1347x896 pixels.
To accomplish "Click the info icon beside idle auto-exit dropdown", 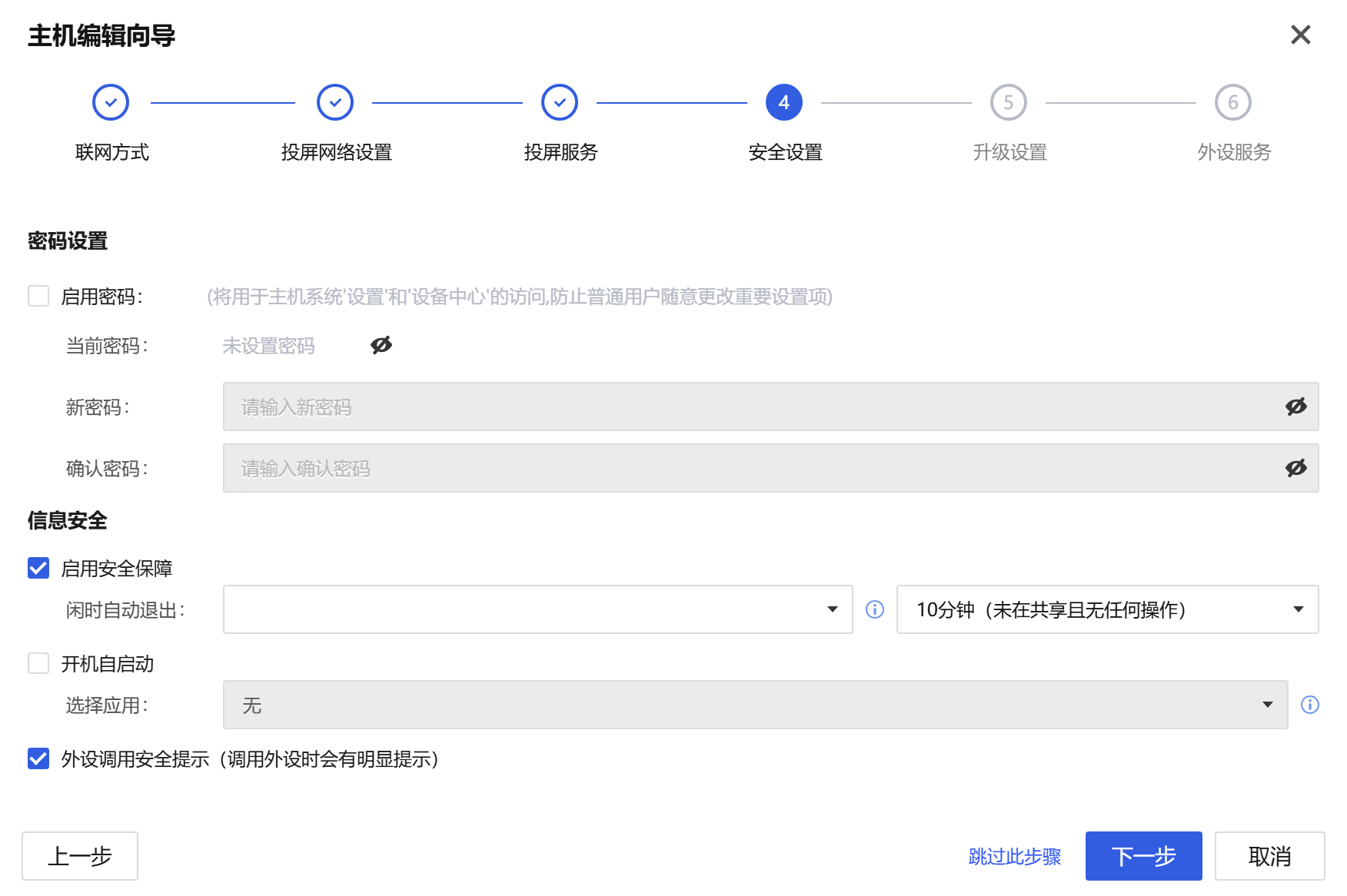I will coord(874,609).
